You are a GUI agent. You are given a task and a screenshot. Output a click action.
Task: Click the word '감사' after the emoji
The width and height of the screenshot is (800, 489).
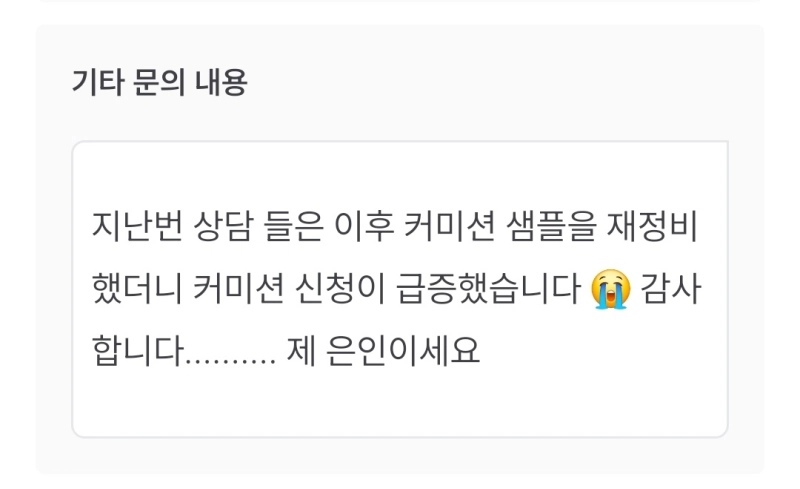click(x=670, y=289)
